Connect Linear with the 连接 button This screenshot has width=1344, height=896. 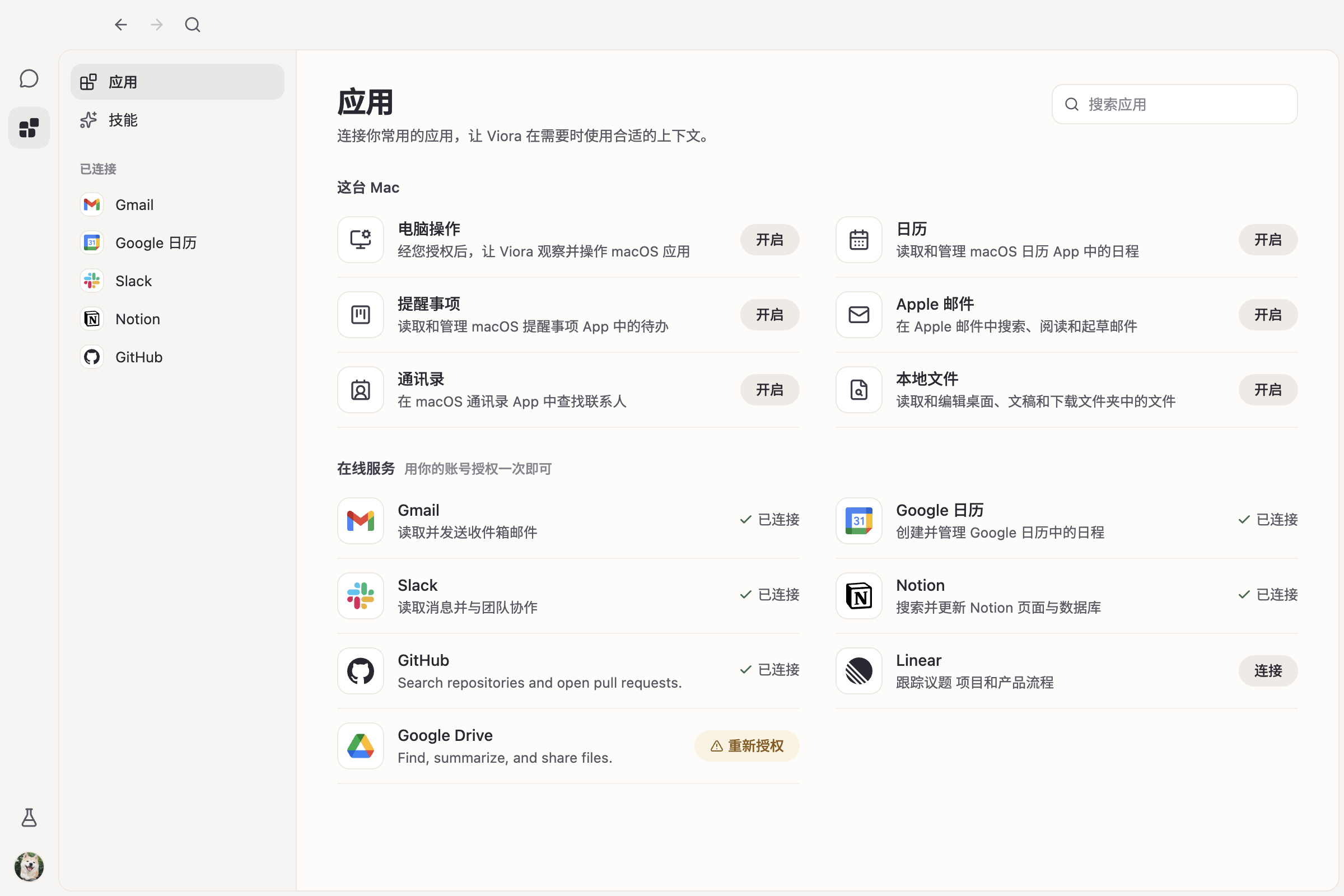pyautogui.click(x=1267, y=671)
